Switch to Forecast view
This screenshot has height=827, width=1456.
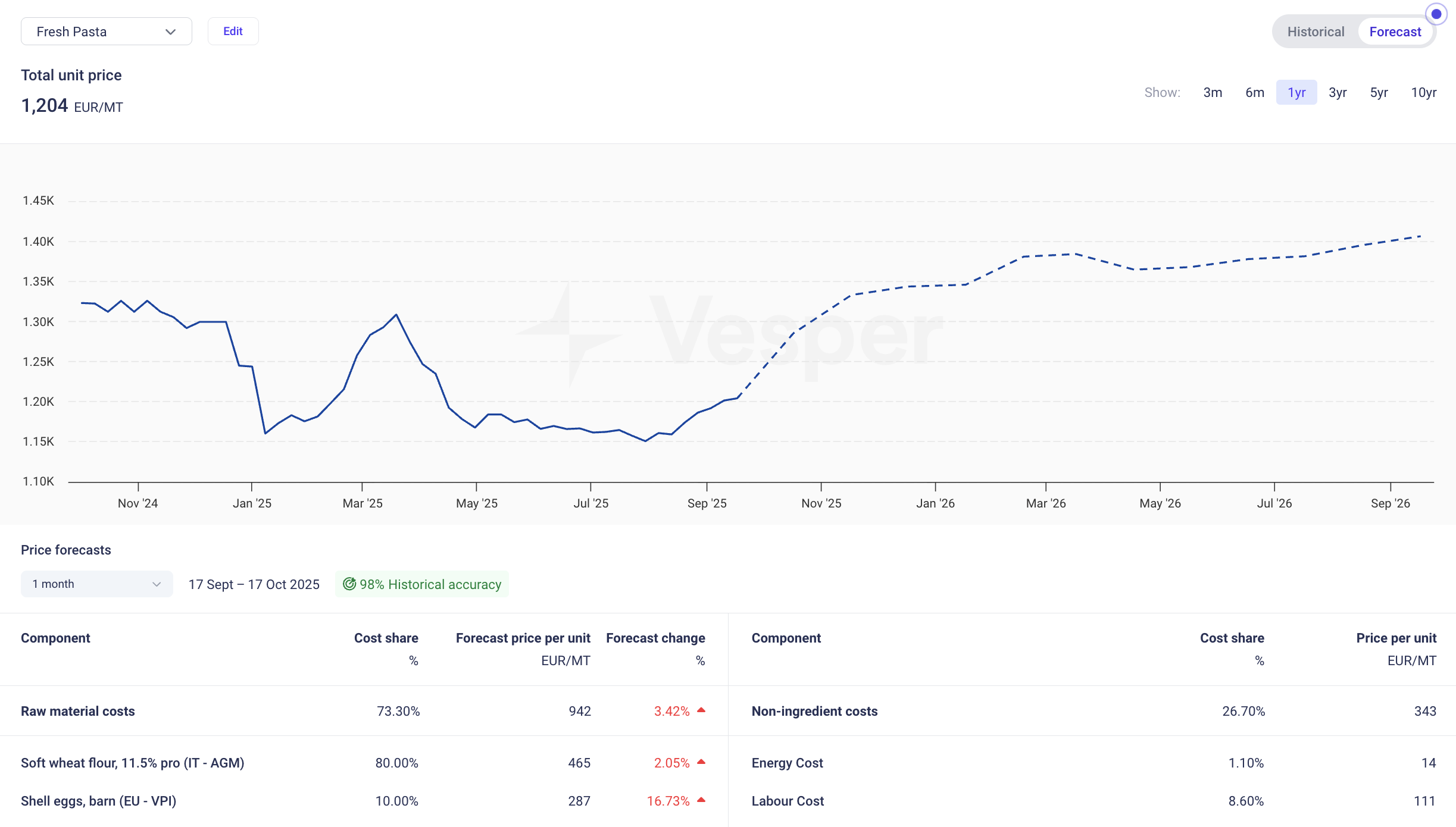click(1395, 32)
